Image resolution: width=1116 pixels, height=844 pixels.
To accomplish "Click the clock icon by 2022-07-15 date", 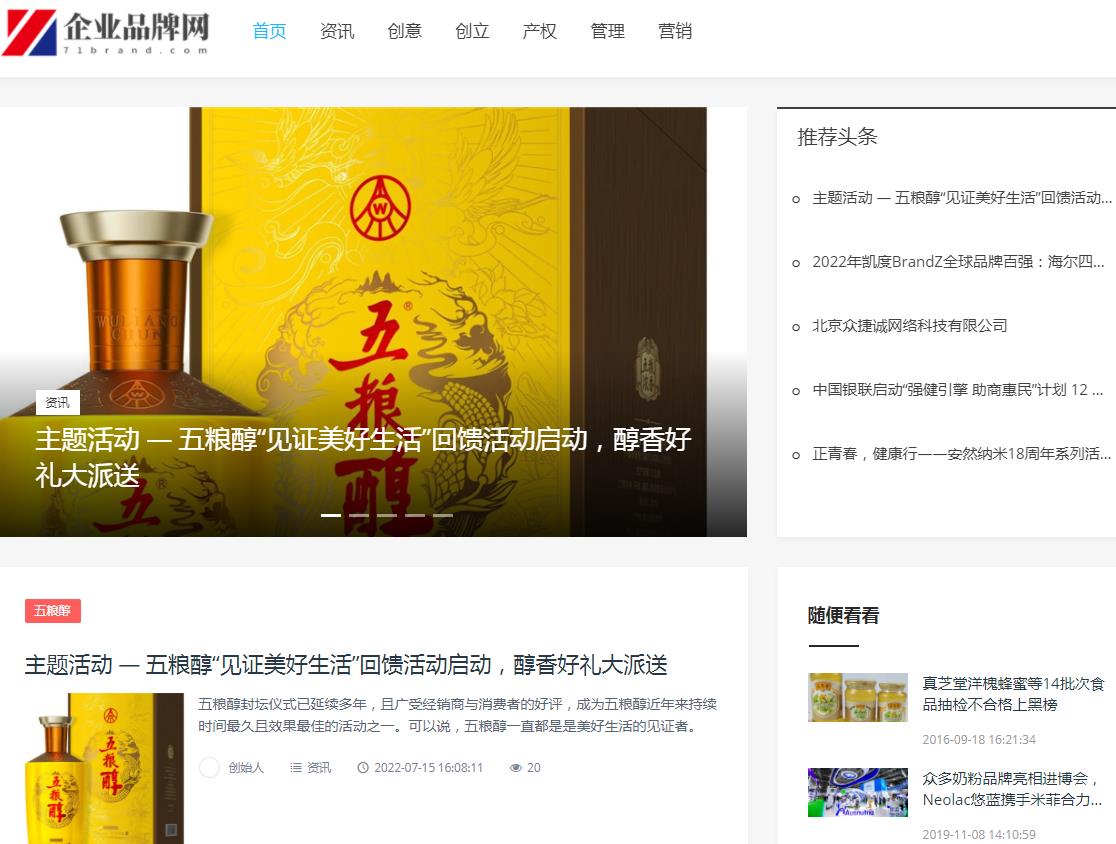I will click(363, 768).
